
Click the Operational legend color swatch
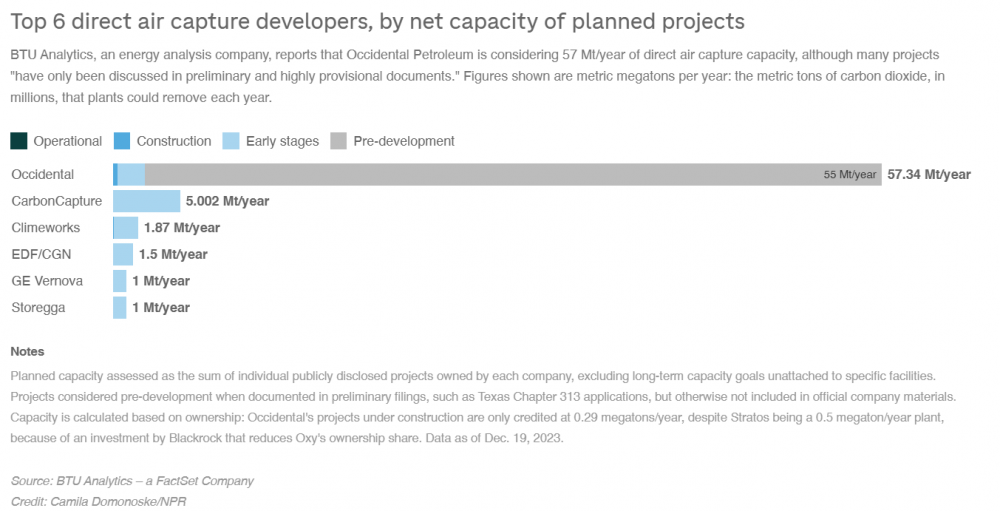(x=19, y=141)
